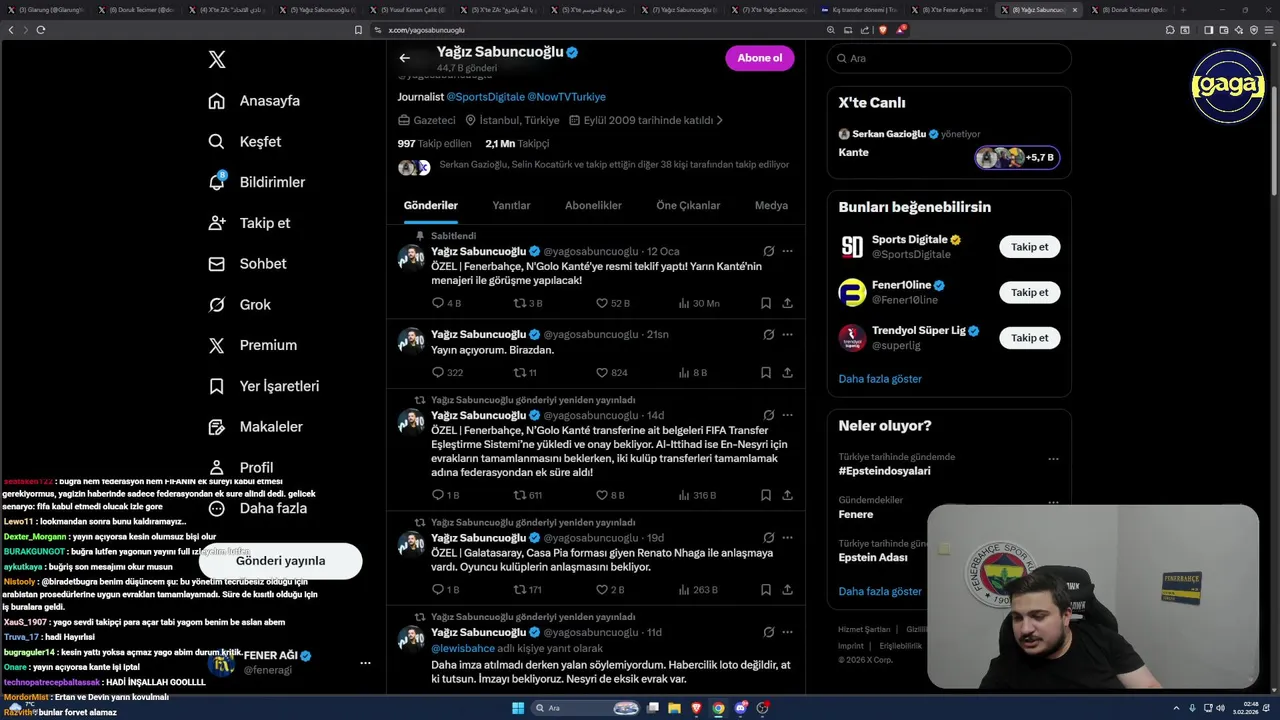Image resolution: width=1280 pixels, height=720 pixels.
Task: Share the pinned Kanté teklif post
Action: click(x=787, y=303)
